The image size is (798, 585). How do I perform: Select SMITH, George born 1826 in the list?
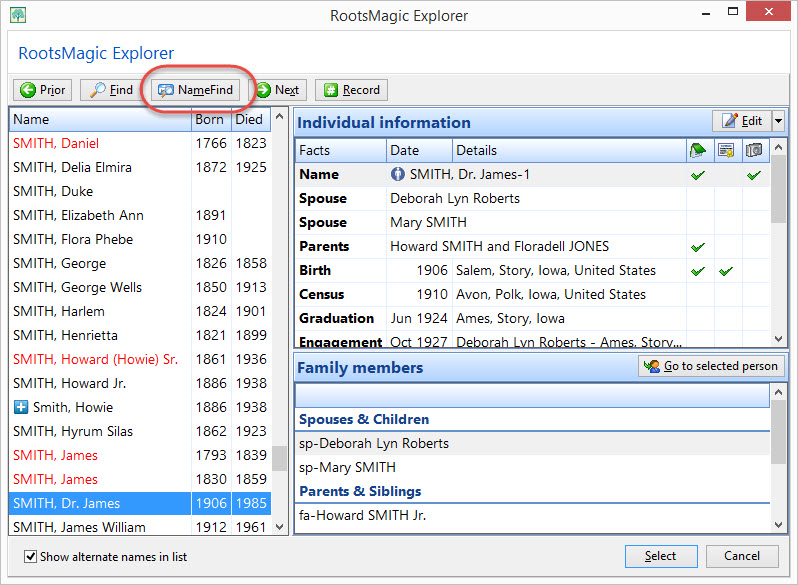tap(140, 263)
